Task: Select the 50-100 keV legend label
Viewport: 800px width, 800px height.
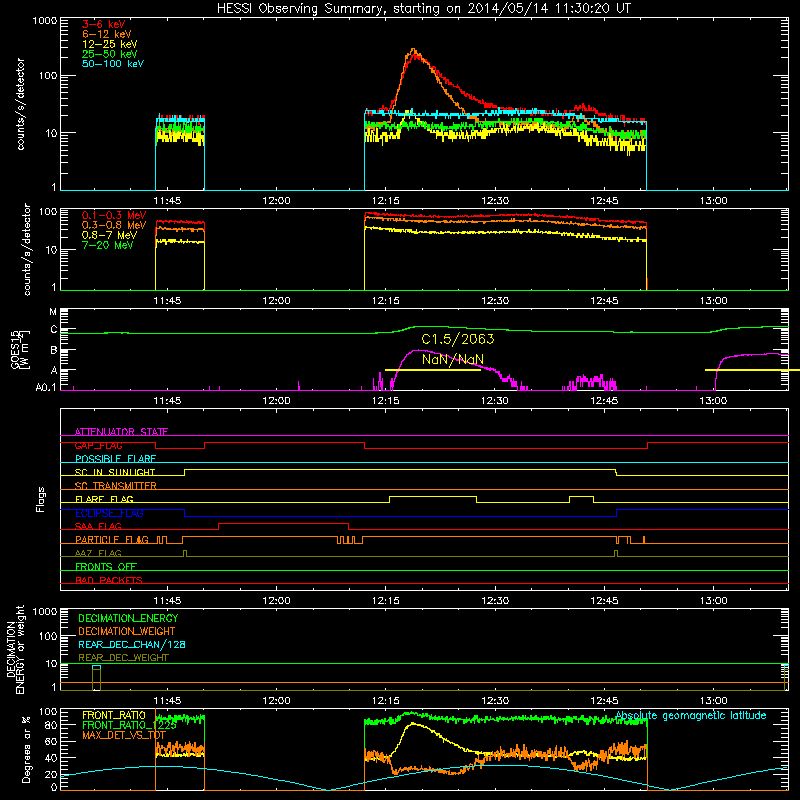Action: (113, 64)
